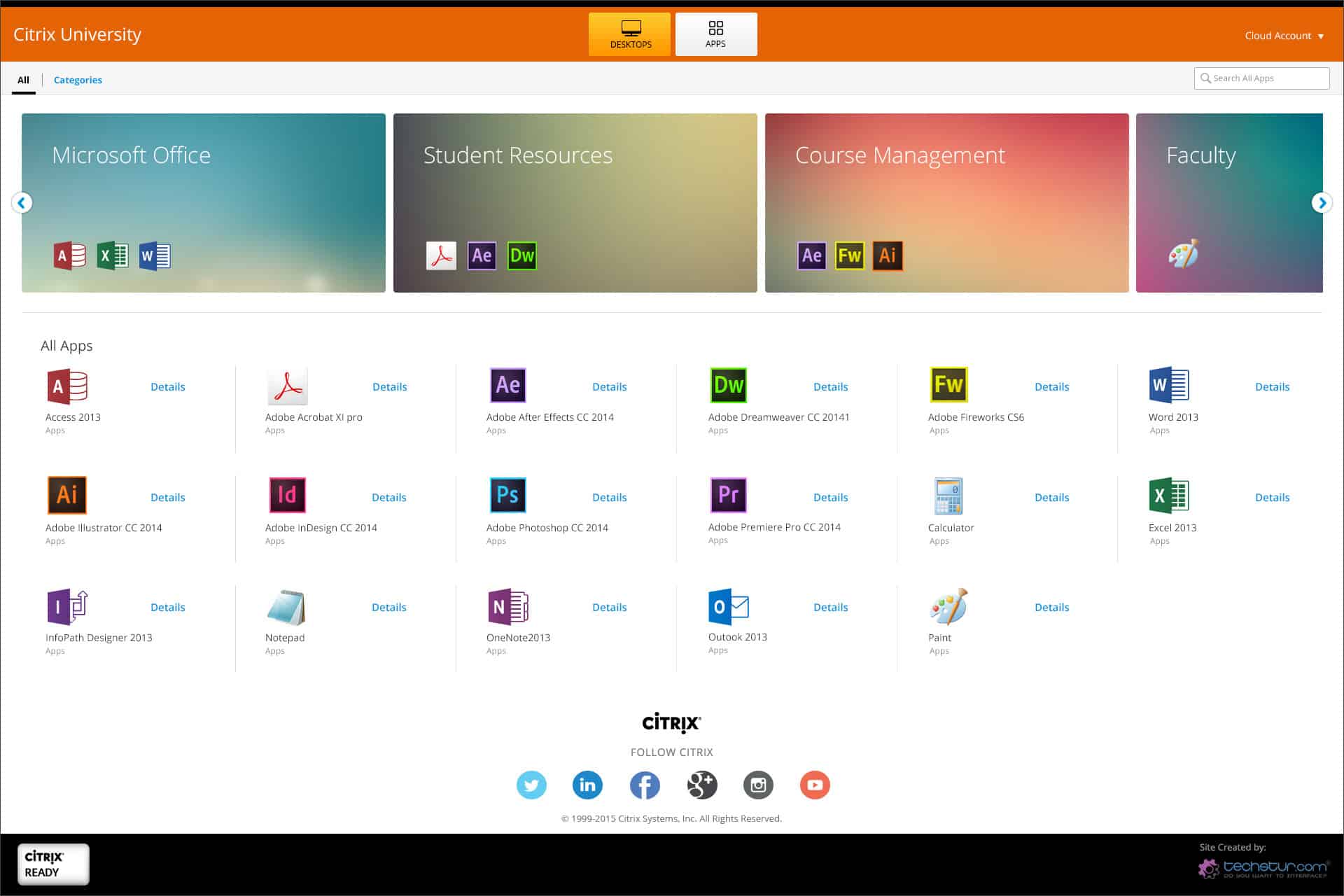1344x896 pixels.
Task: Launch Word 2013 icon in All Apps
Action: (1169, 385)
